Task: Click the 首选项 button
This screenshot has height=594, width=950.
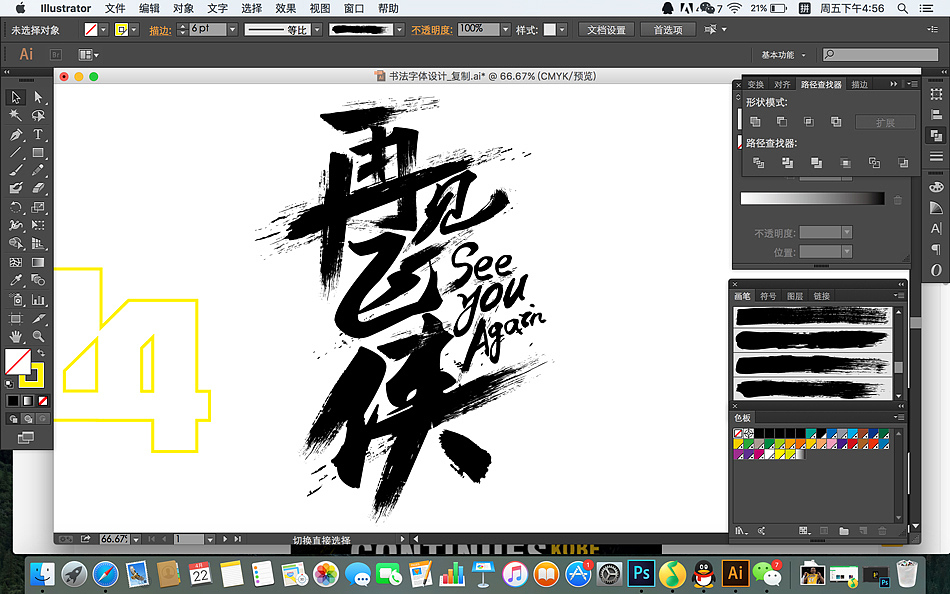Action: [668, 30]
